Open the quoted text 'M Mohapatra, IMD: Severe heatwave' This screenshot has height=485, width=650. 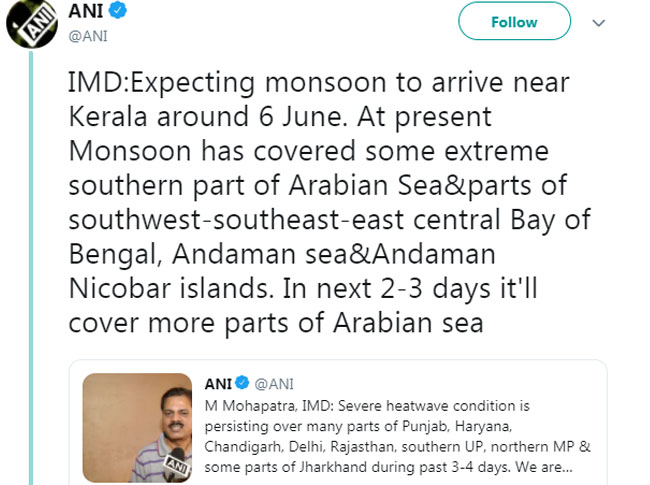[367, 406]
